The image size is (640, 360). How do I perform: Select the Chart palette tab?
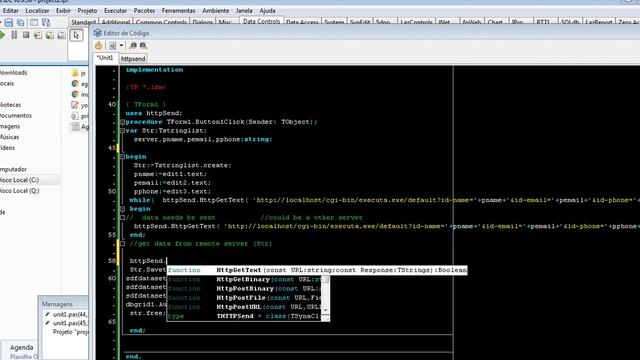495,22
